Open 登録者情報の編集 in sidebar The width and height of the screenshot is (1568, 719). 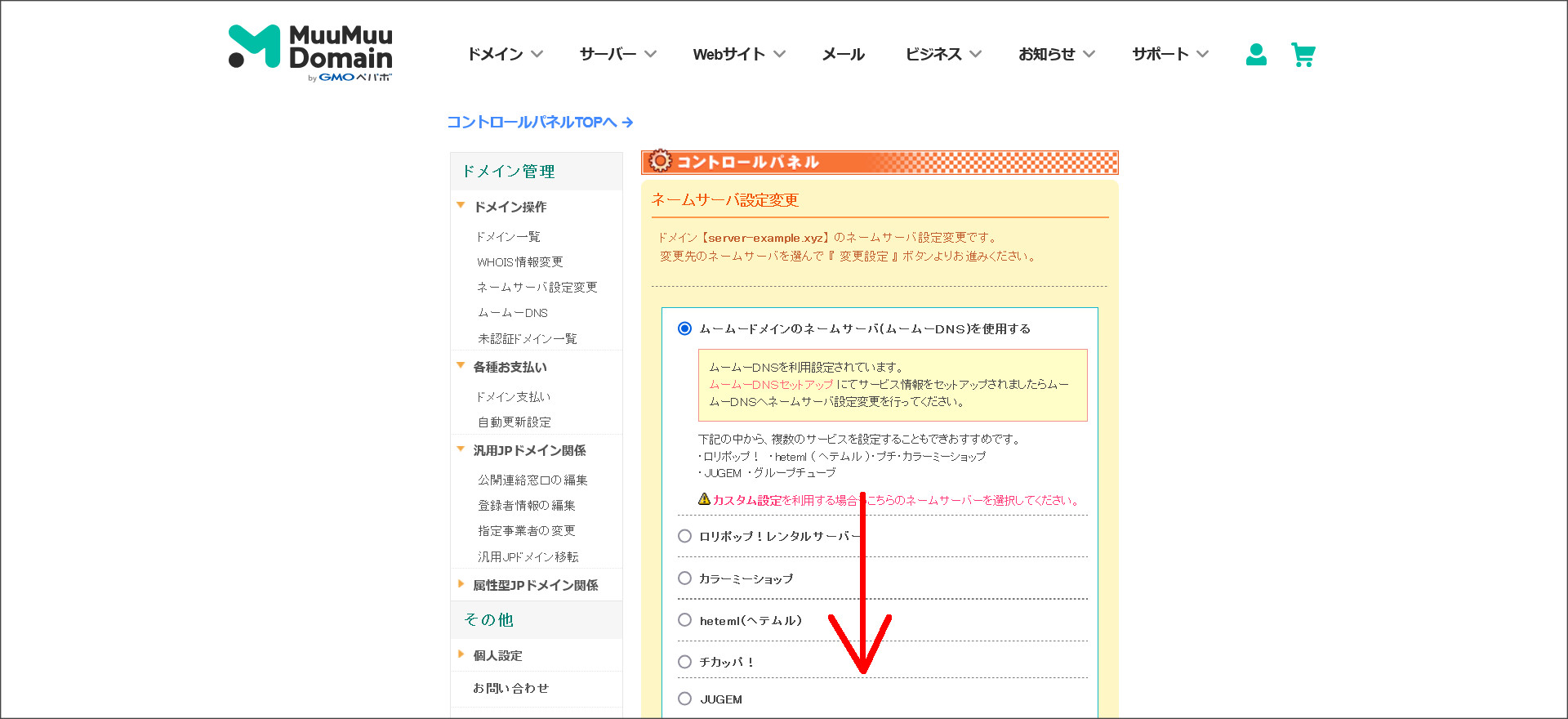tap(526, 505)
